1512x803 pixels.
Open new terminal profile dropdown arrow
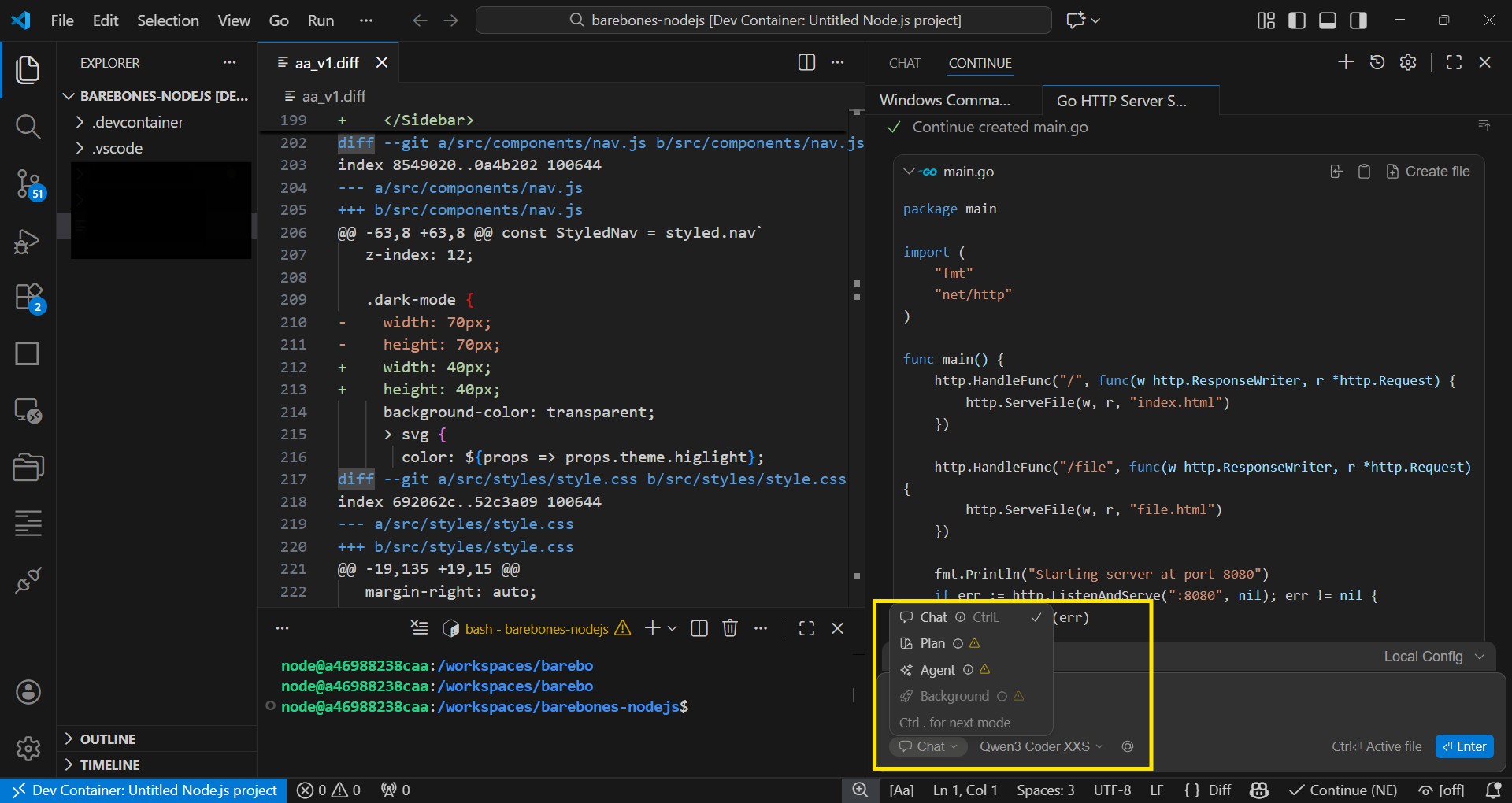tap(672, 628)
